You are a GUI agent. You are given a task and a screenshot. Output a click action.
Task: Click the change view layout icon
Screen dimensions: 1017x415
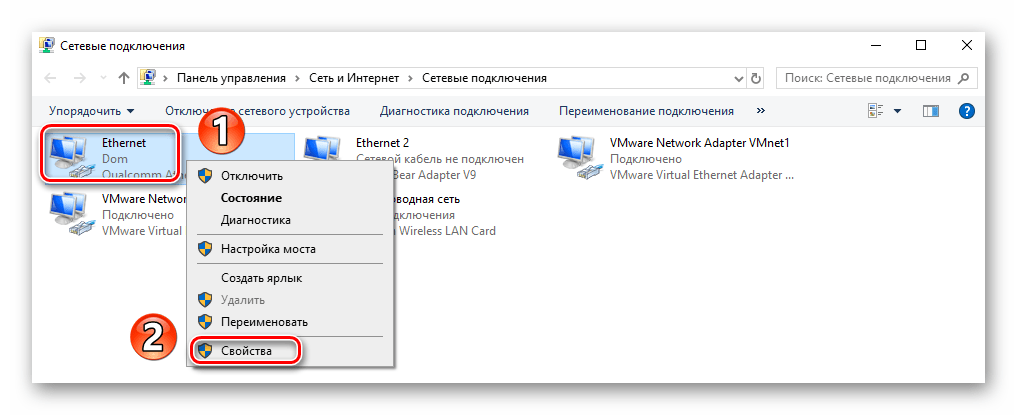[877, 111]
